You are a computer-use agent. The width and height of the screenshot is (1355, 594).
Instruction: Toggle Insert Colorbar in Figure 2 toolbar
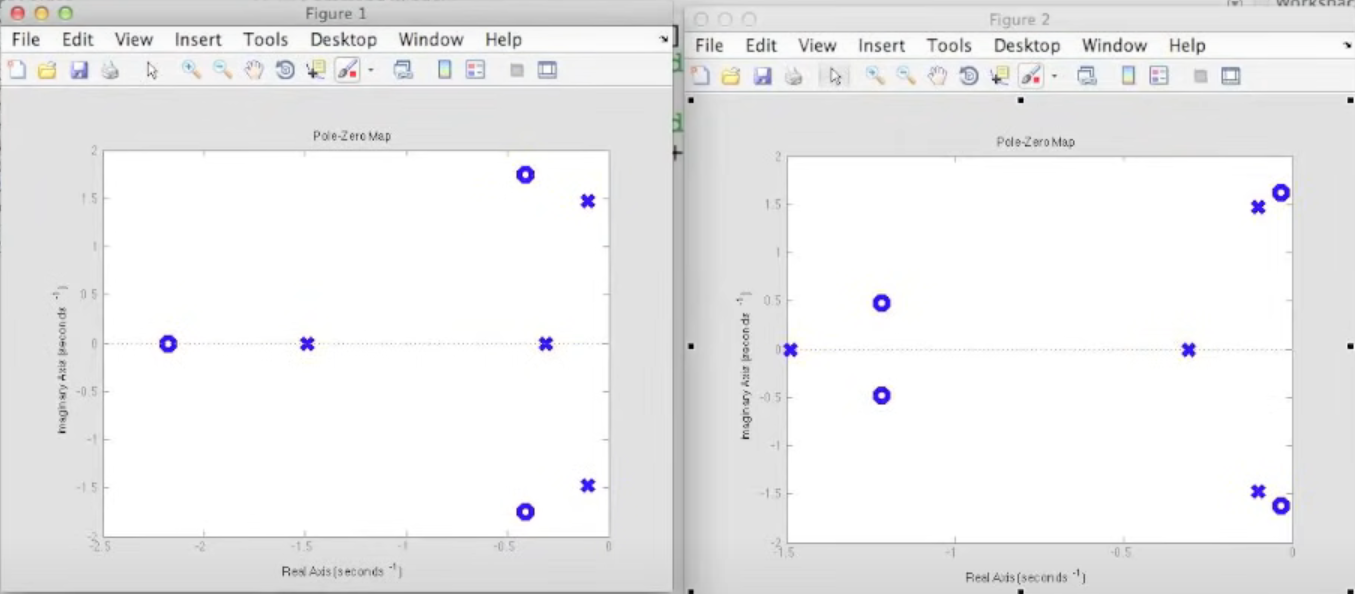(x=1128, y=76)
